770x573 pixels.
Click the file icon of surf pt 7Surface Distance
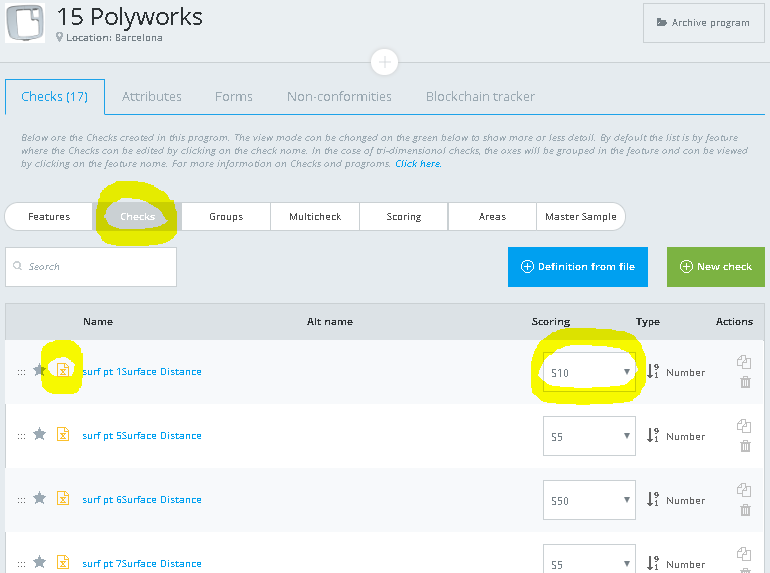63,562
